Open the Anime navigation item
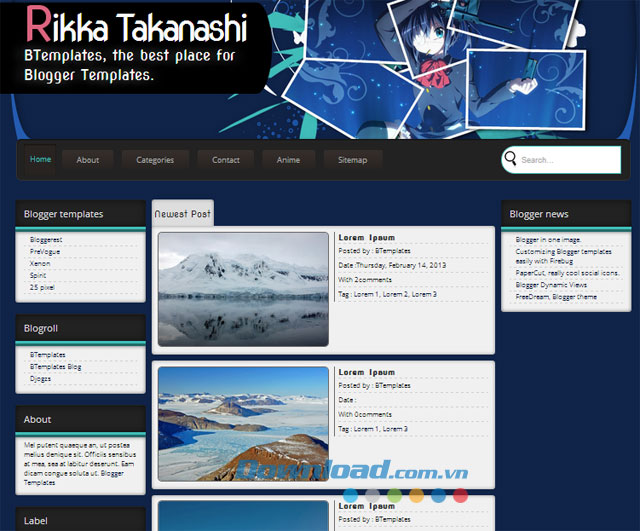The image size is (640, 531). pyautogui.click(x=288, y=160)
